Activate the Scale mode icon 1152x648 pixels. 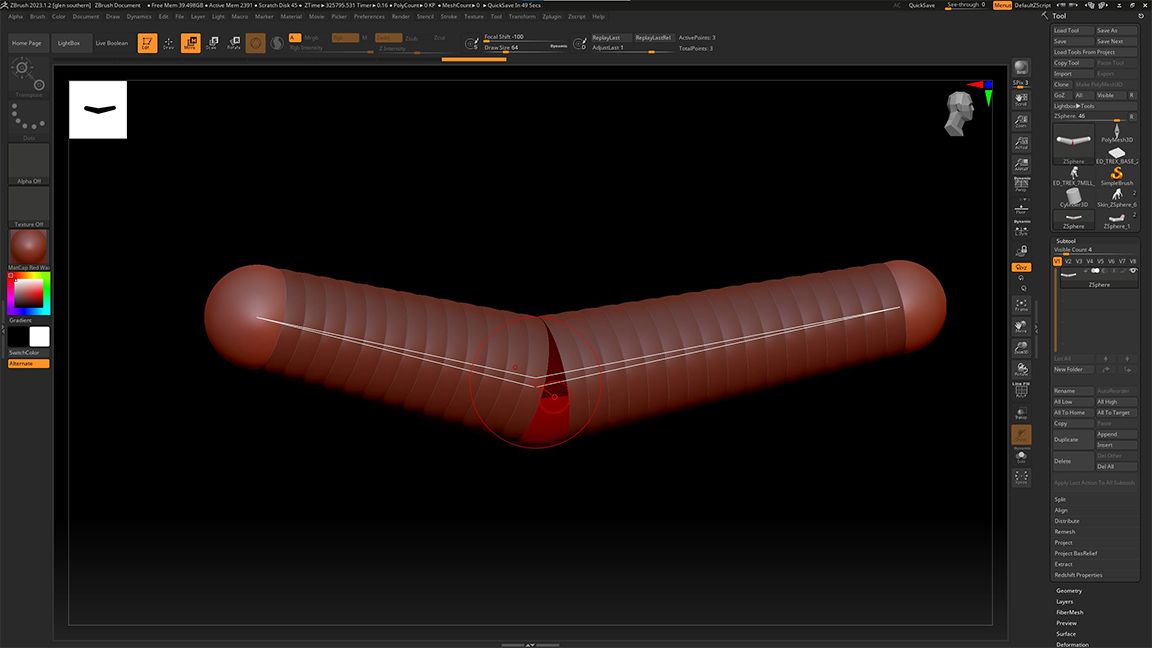point(212,43)
